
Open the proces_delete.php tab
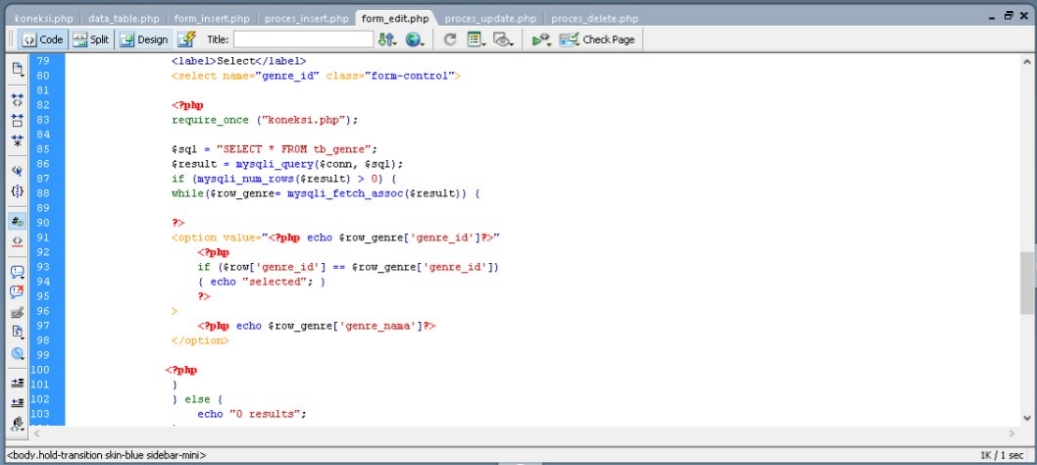point(595,19)
